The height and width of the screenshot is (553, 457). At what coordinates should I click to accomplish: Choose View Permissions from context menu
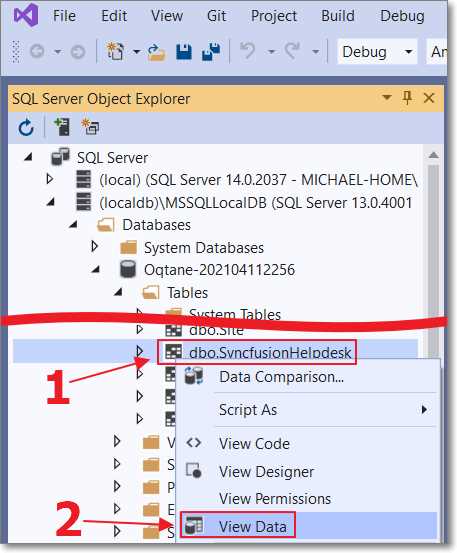275,499
